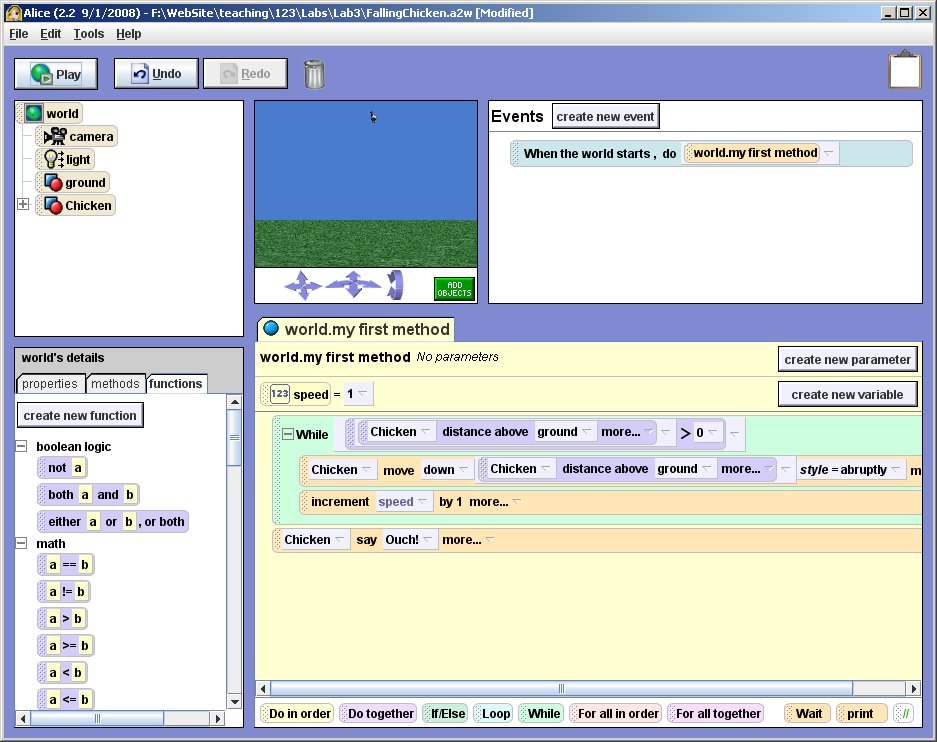Click the Play button
This screenshot has height=742, width=937.
click(x=56, y=74)
